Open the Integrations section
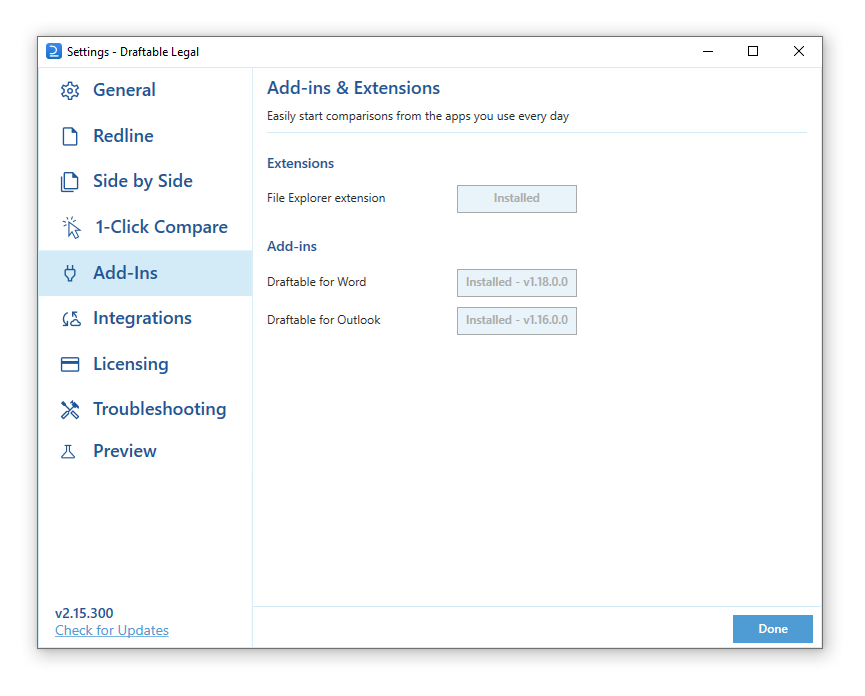 (146, 318)
